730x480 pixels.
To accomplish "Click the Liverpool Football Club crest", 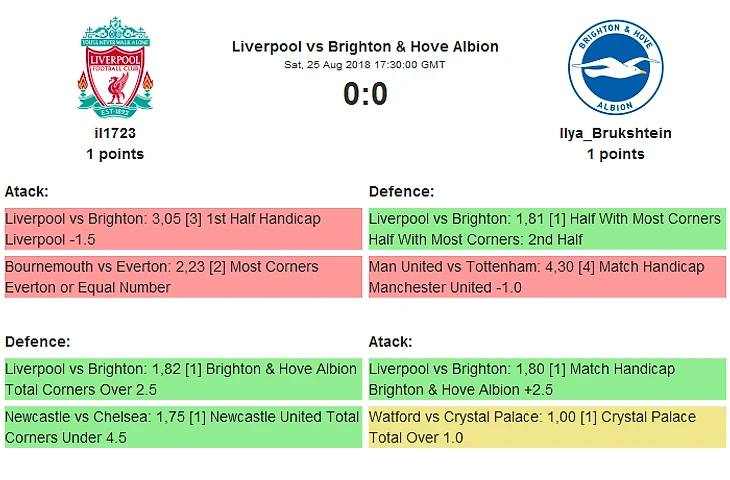I will pyautogui.click(x=115, y=68).
